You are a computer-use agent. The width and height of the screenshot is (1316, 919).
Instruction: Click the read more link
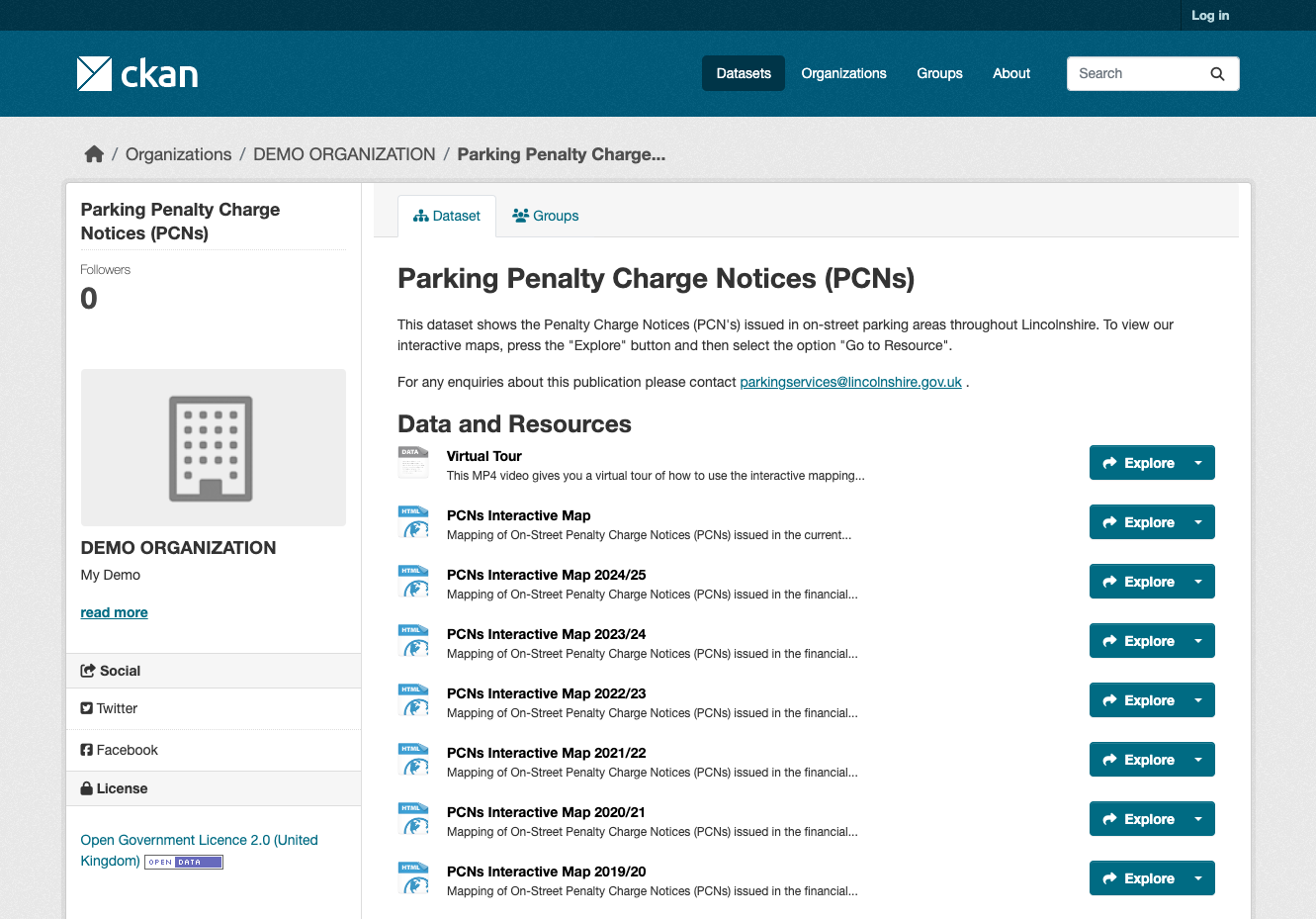point(114,612)
